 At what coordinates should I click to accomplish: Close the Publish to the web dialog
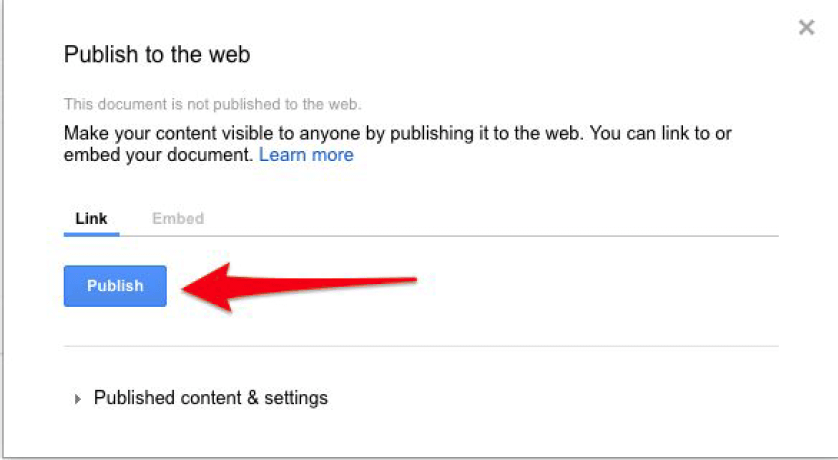coord(806,28)
